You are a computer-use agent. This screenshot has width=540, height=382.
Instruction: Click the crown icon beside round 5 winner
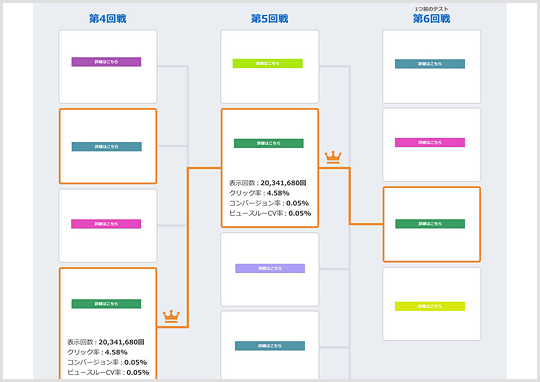point(333,157)
